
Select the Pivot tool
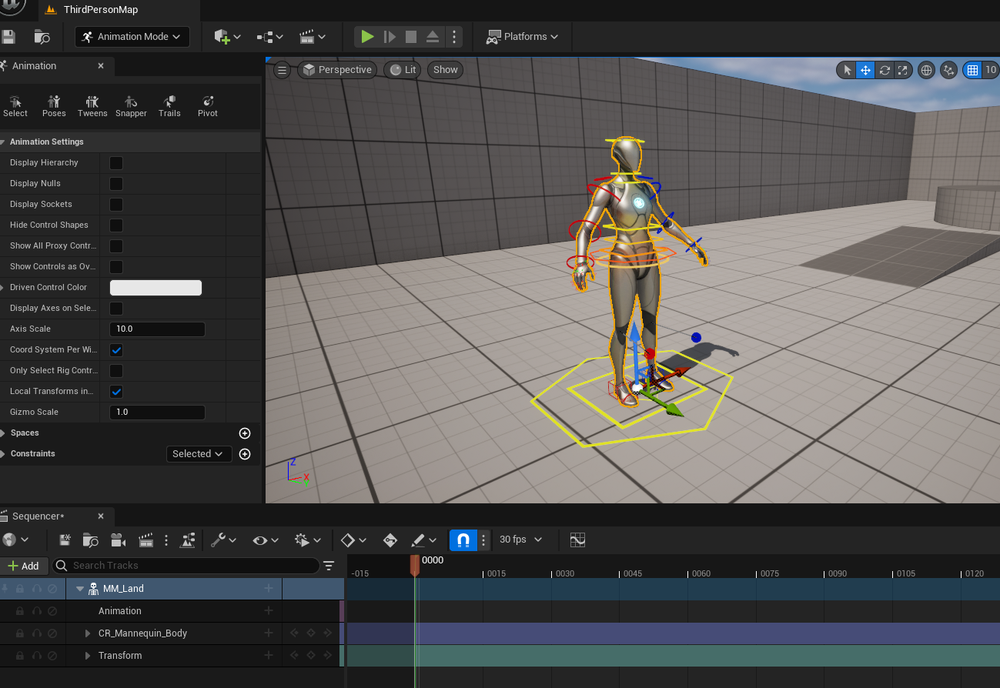[207, 105]
